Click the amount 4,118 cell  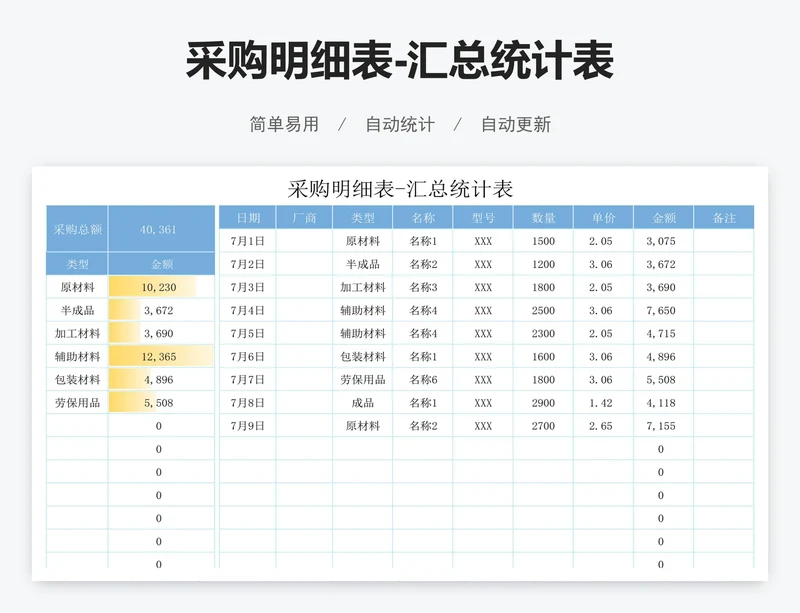tap(664, 402)
